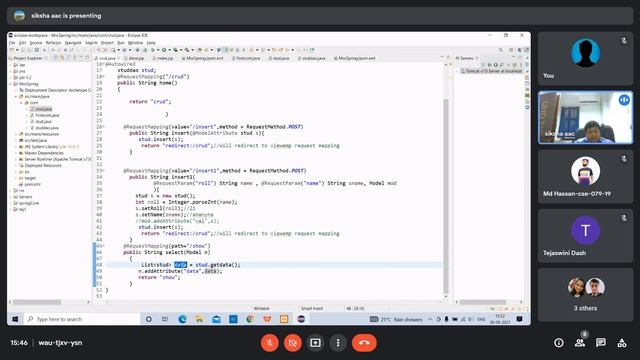
Task: Open the Refactor menu in Eclipse
Action: pos(53,43)
